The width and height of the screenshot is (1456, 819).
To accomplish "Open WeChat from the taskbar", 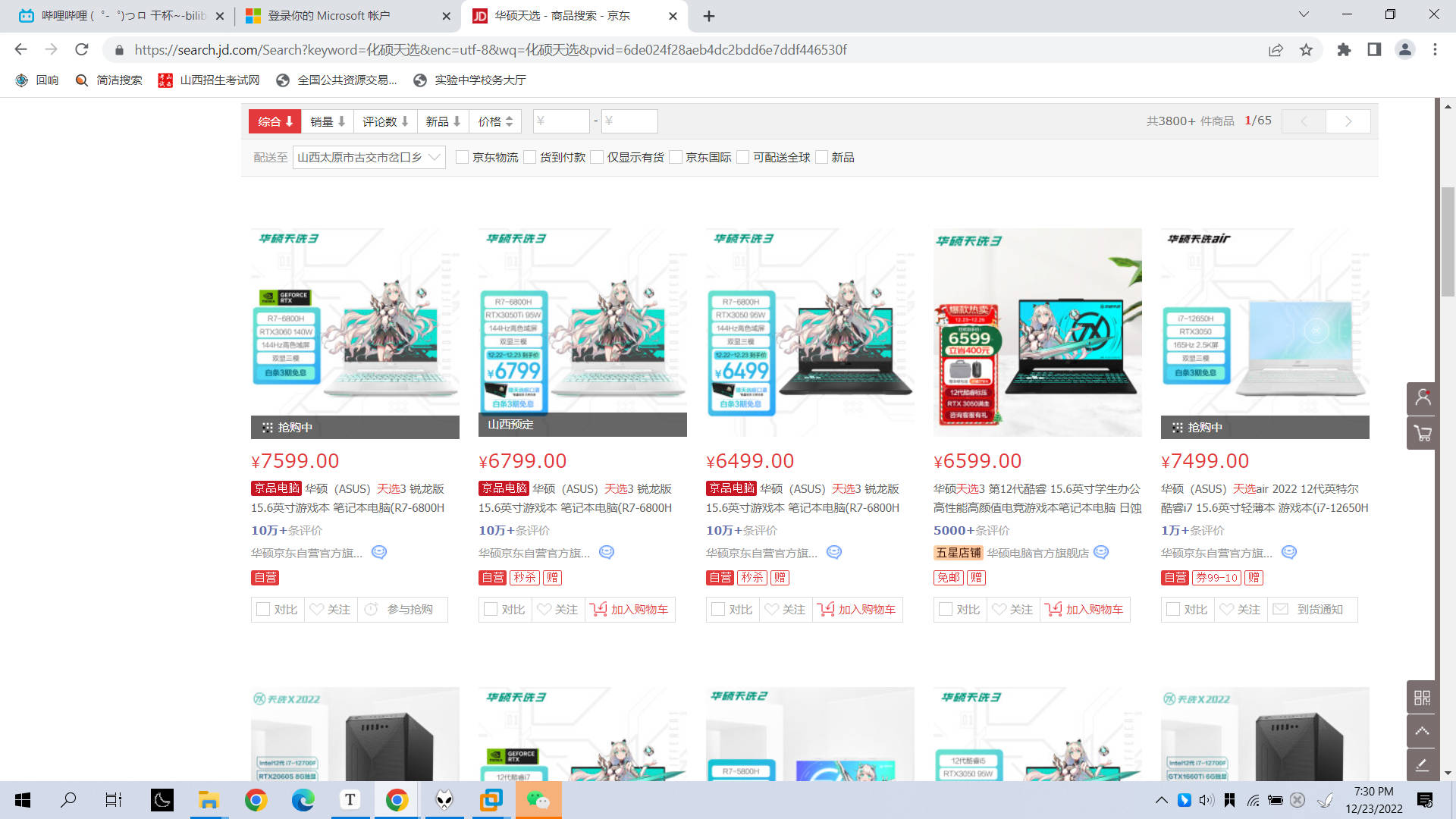I will pos(538,800).
